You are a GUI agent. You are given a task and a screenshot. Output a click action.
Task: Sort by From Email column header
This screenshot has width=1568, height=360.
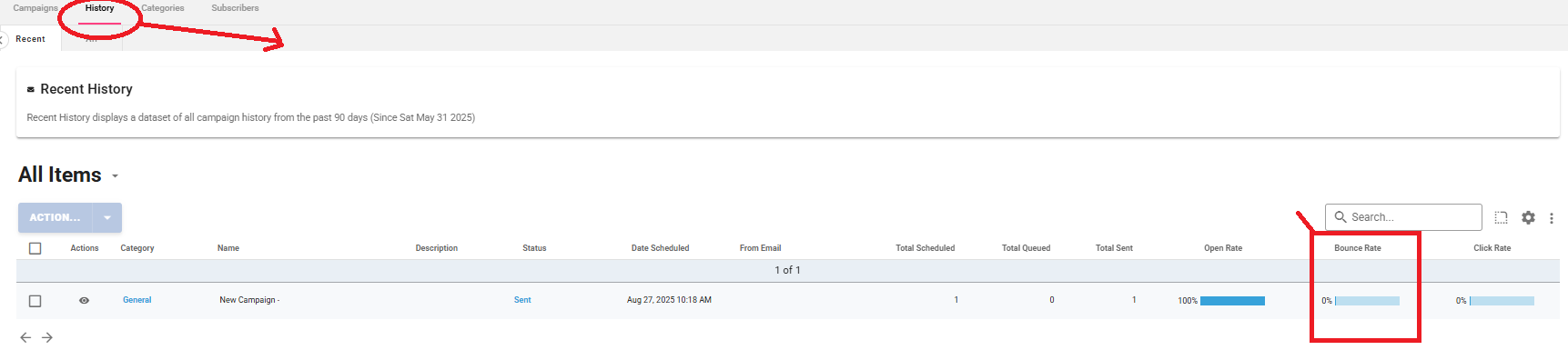pyautogui.click(x=760, y=248)
